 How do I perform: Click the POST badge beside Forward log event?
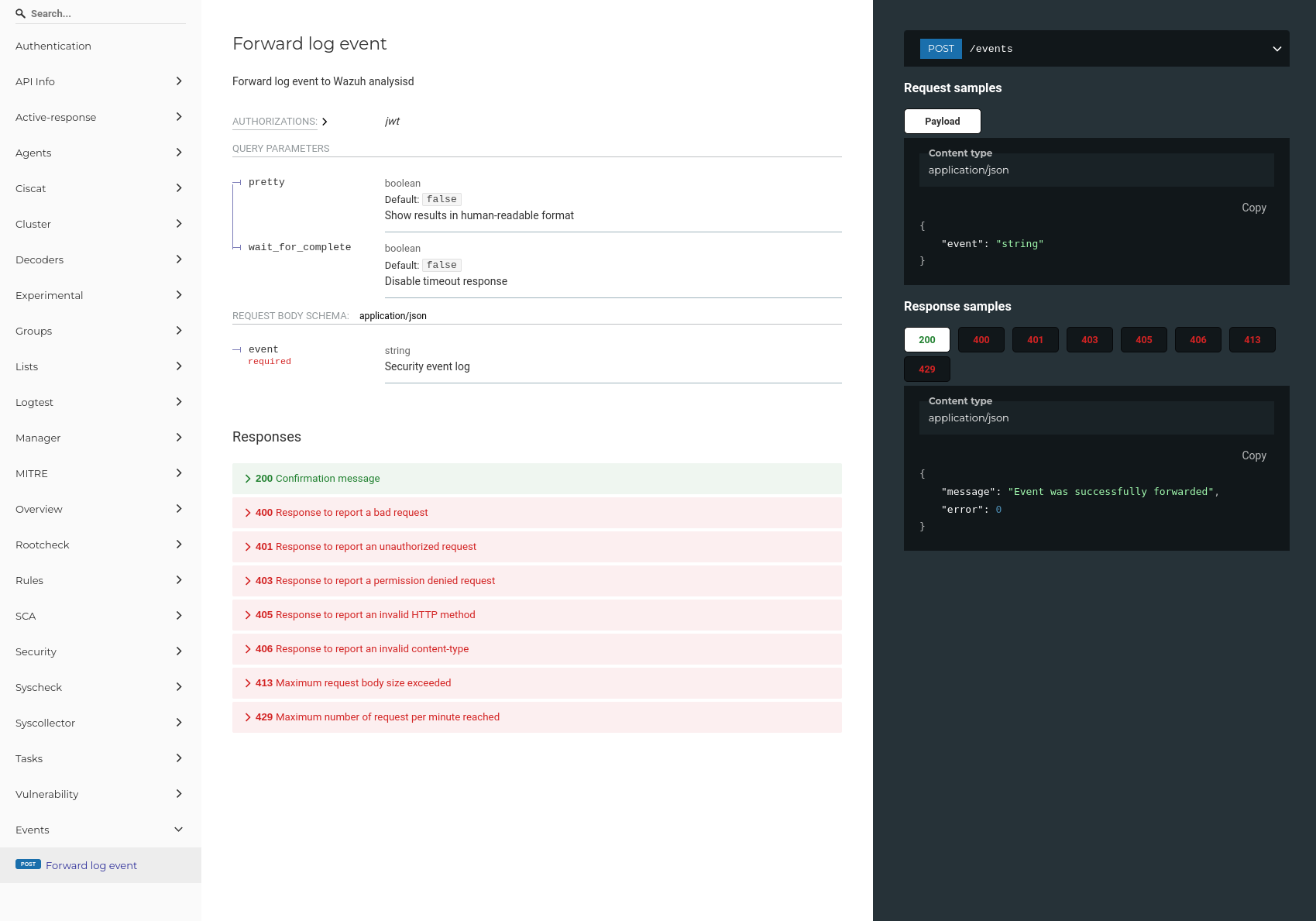pos(28,864)
